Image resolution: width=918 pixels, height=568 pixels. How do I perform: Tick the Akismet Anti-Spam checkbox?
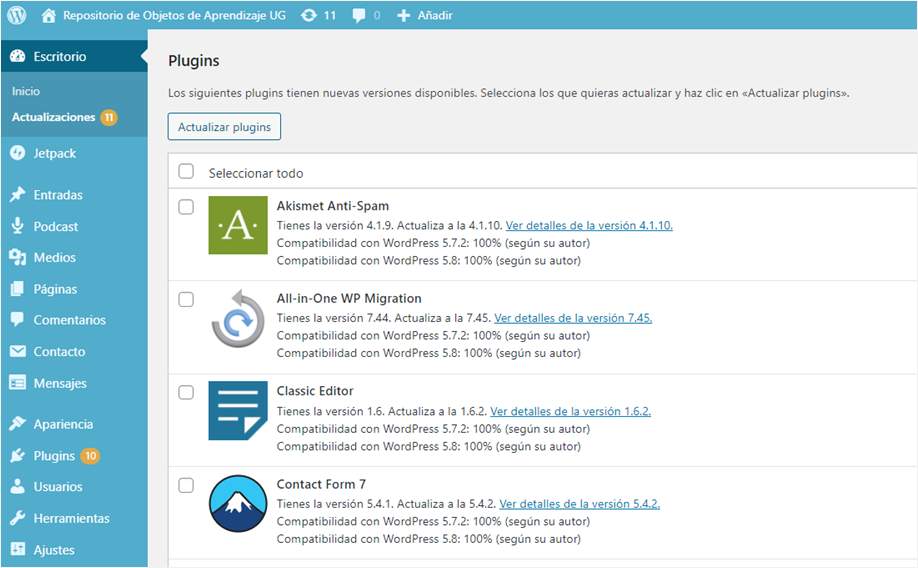(186, 207)
